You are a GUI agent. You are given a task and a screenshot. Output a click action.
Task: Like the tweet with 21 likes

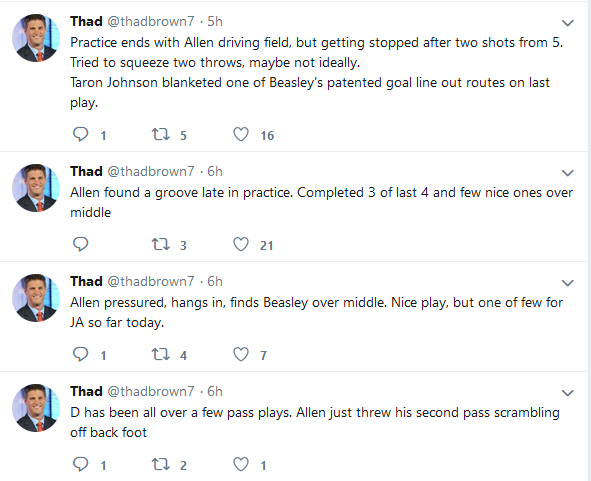click(241, 244)
